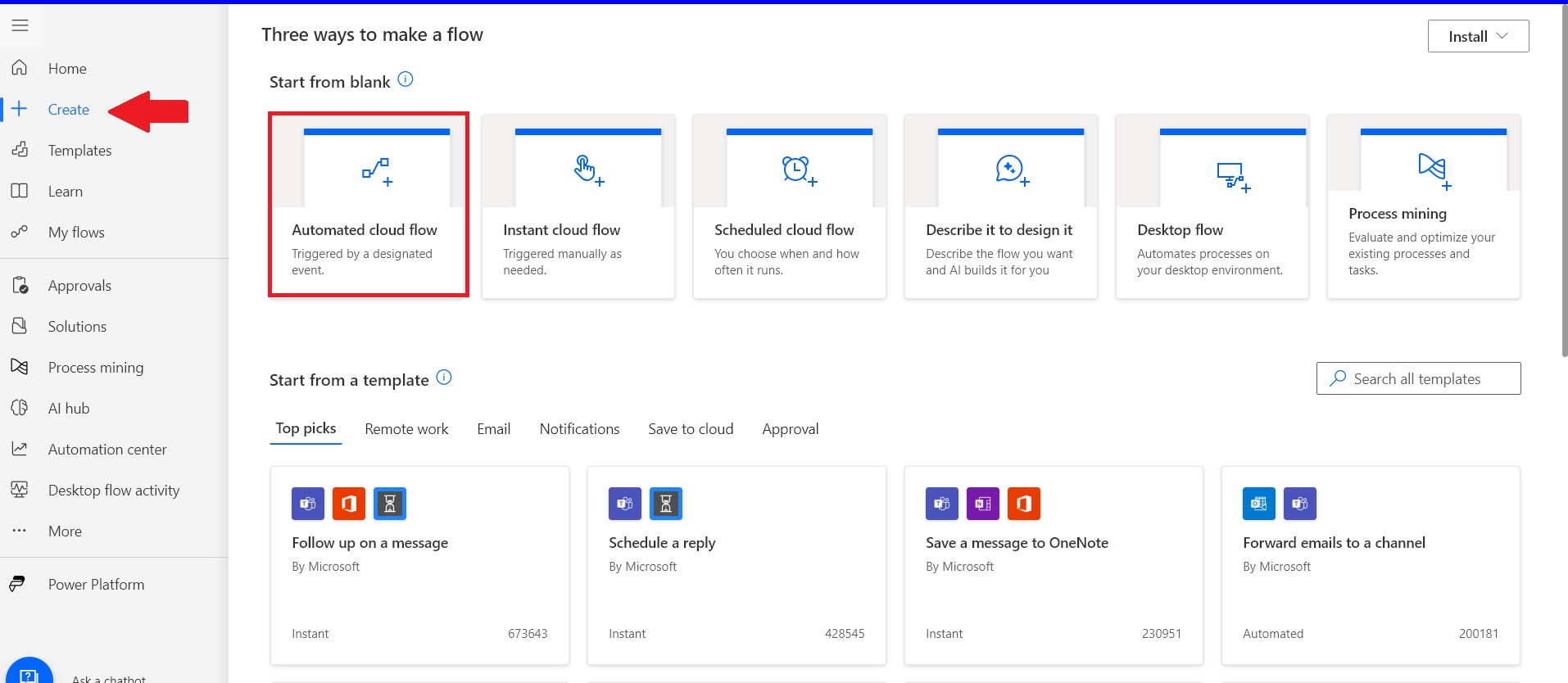Click the page vertical scrollbar
The height and width of the screenshot is (683, 1568).
click(x=1563, y=180)
